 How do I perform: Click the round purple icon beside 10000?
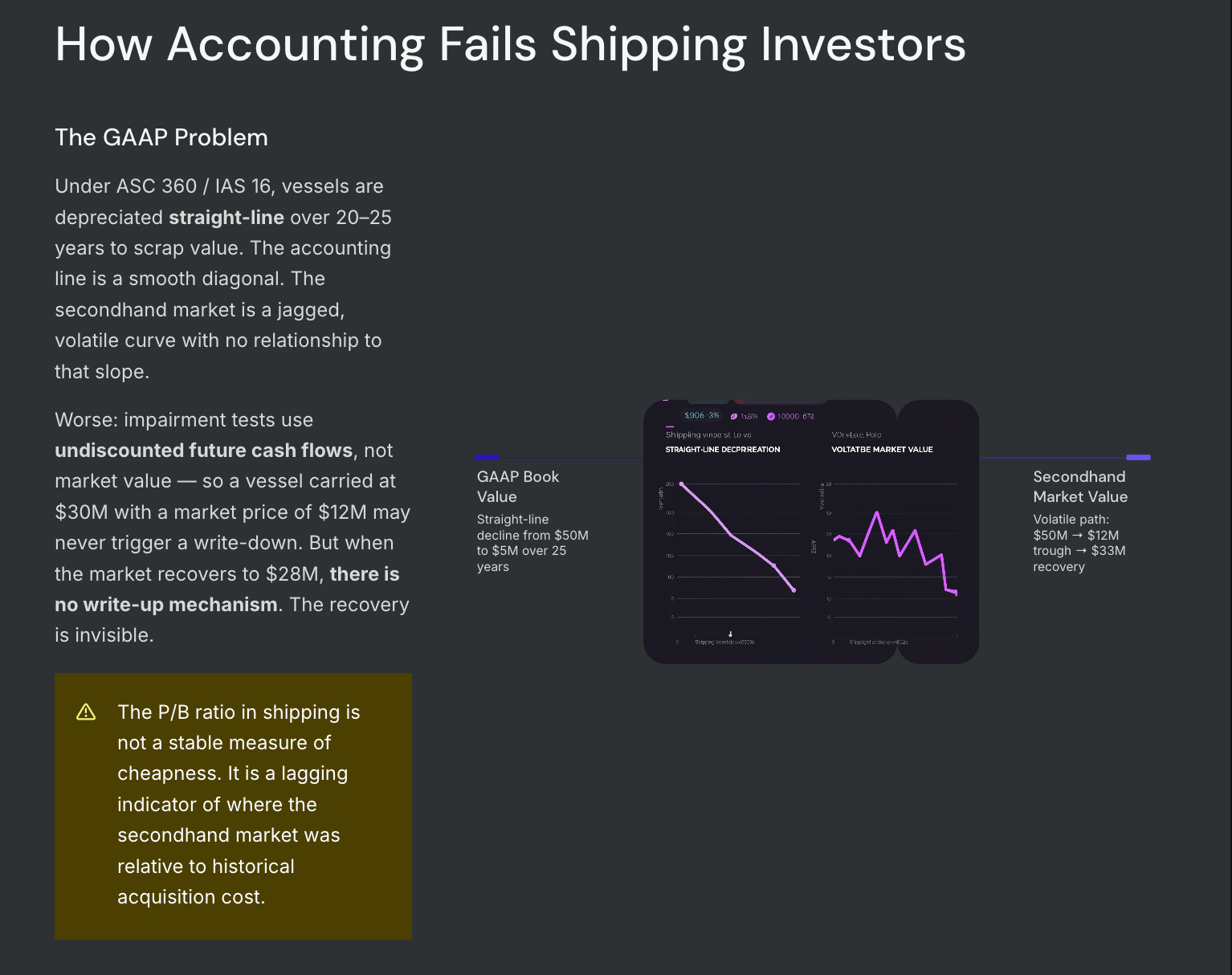[771, 416]
